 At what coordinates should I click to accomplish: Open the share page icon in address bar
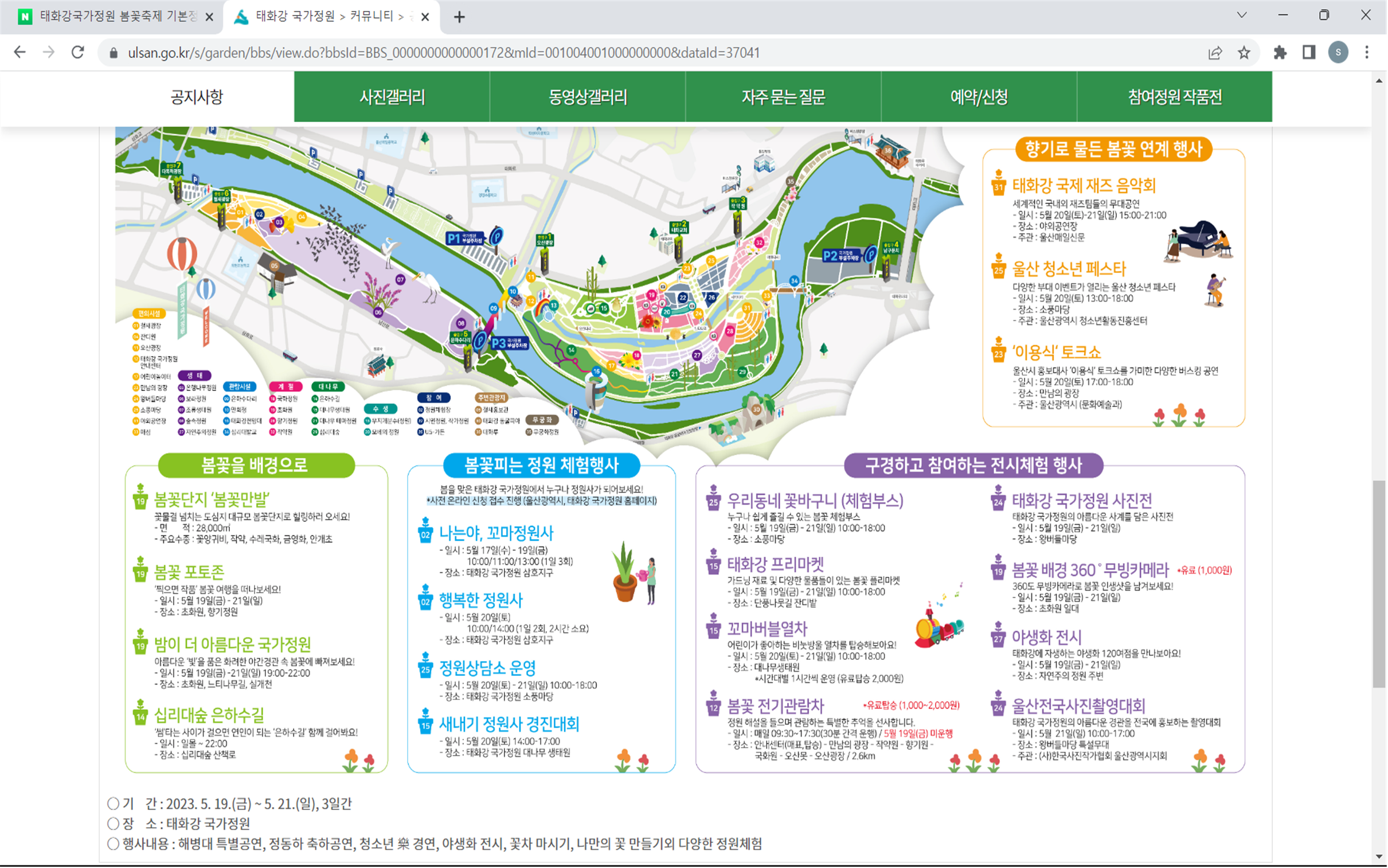(x=1215, y=53)
